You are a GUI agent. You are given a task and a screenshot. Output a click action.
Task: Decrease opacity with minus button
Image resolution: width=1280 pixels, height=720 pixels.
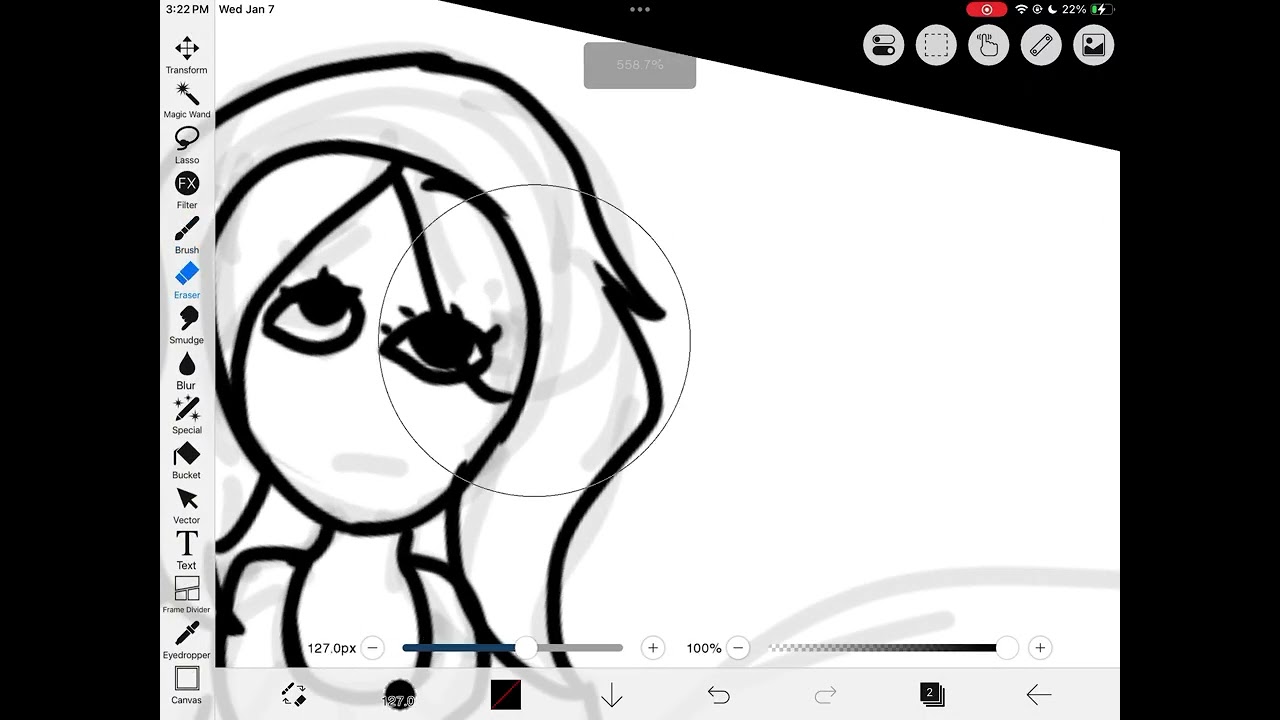[x=738, y=648]
